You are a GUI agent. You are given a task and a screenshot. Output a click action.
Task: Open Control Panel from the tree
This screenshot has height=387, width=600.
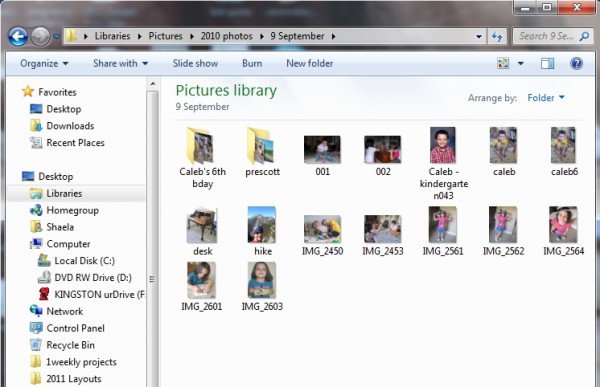tap(67, 328)
